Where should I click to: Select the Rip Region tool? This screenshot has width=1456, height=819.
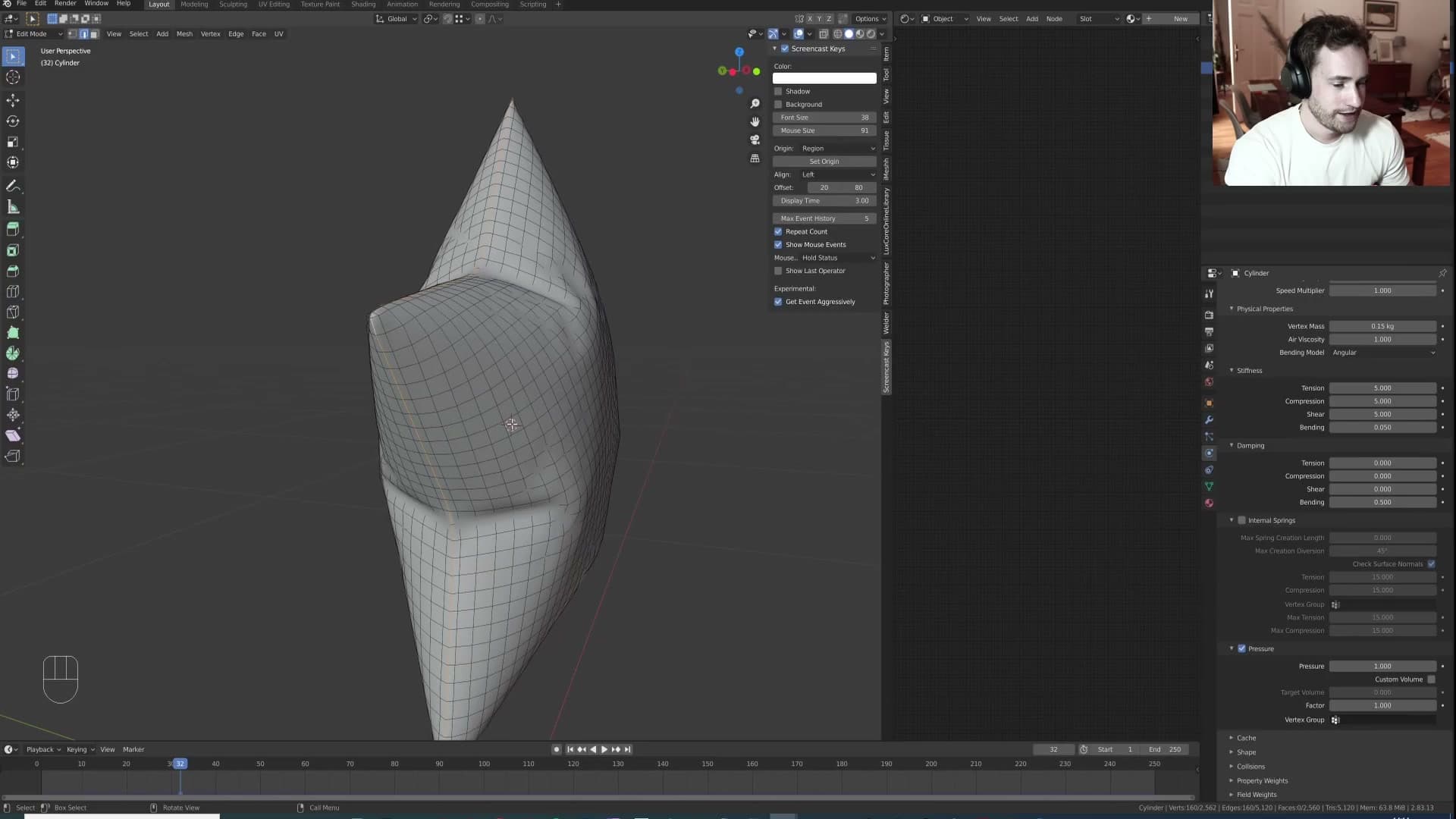pyautogui.click(x=13, y=456)
